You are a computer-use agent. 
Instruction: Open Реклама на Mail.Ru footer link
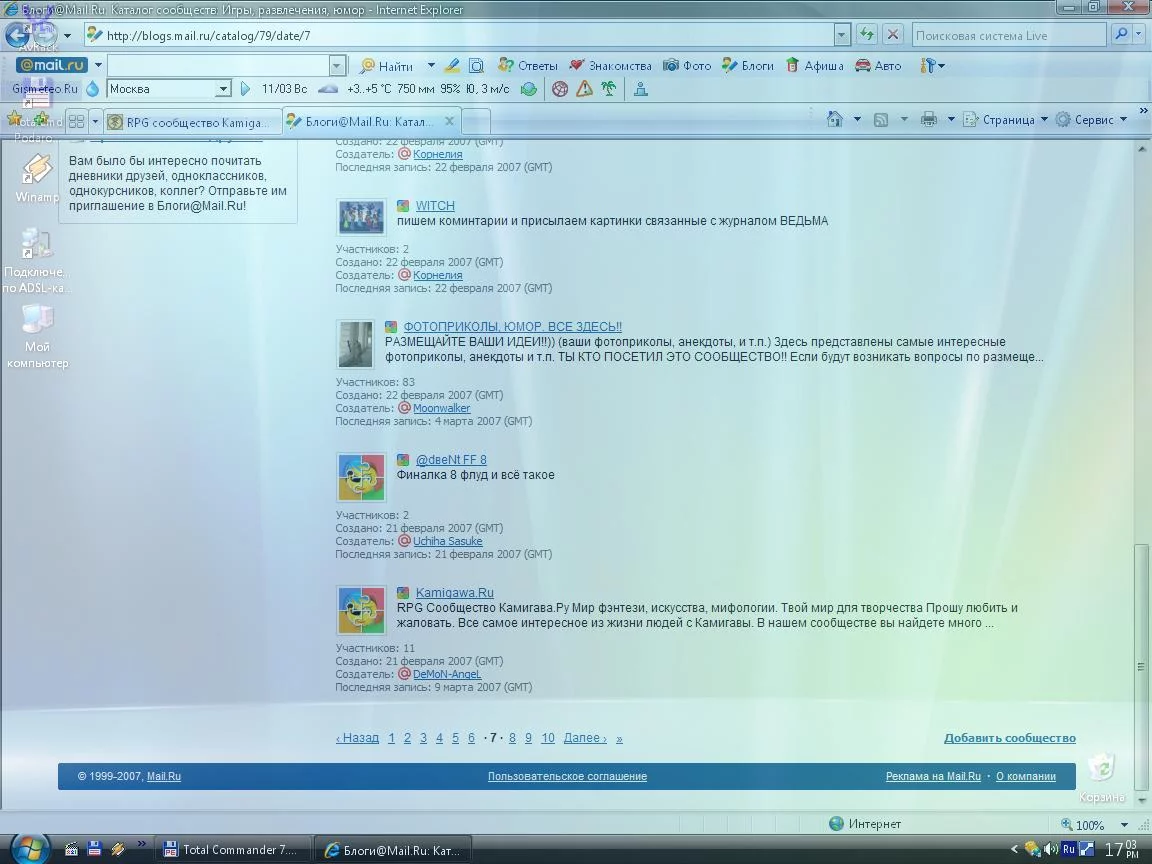(933, 777)
